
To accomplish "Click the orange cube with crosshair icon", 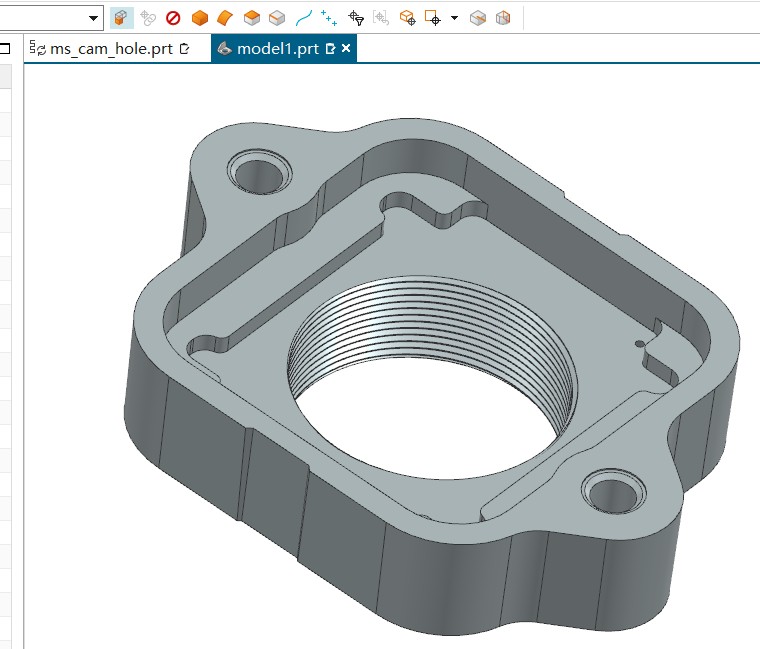I will pyautogui.click(x=407, y=18).
